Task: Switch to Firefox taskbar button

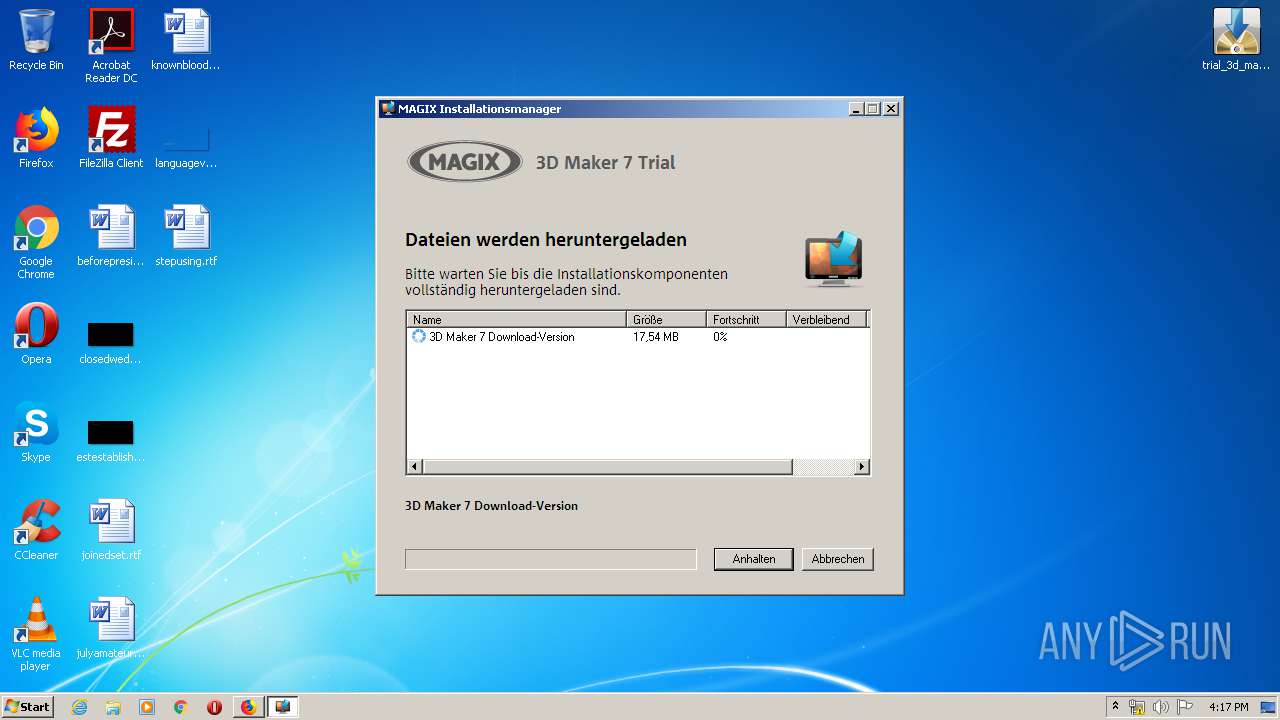Action: [248, 707]
